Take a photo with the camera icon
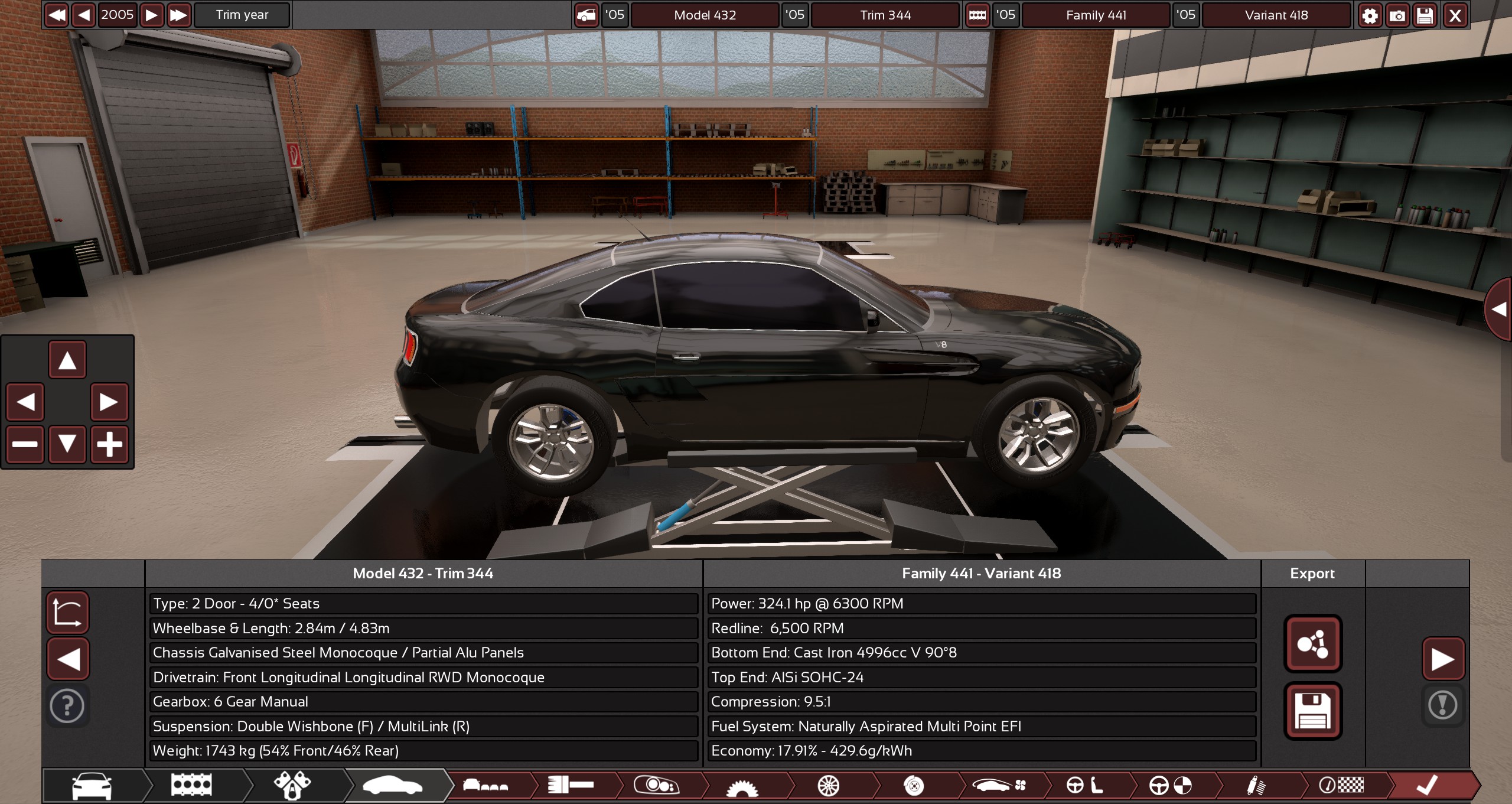 point(1397,15)
